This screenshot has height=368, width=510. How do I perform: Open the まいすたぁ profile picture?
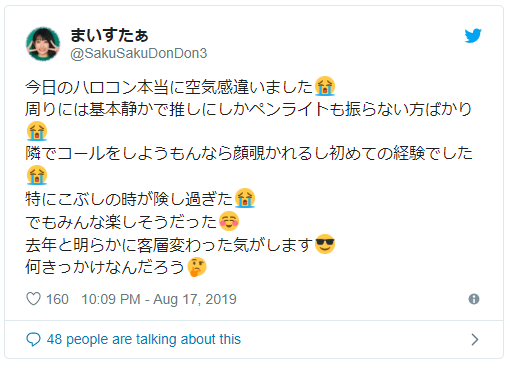click(43, 44)
